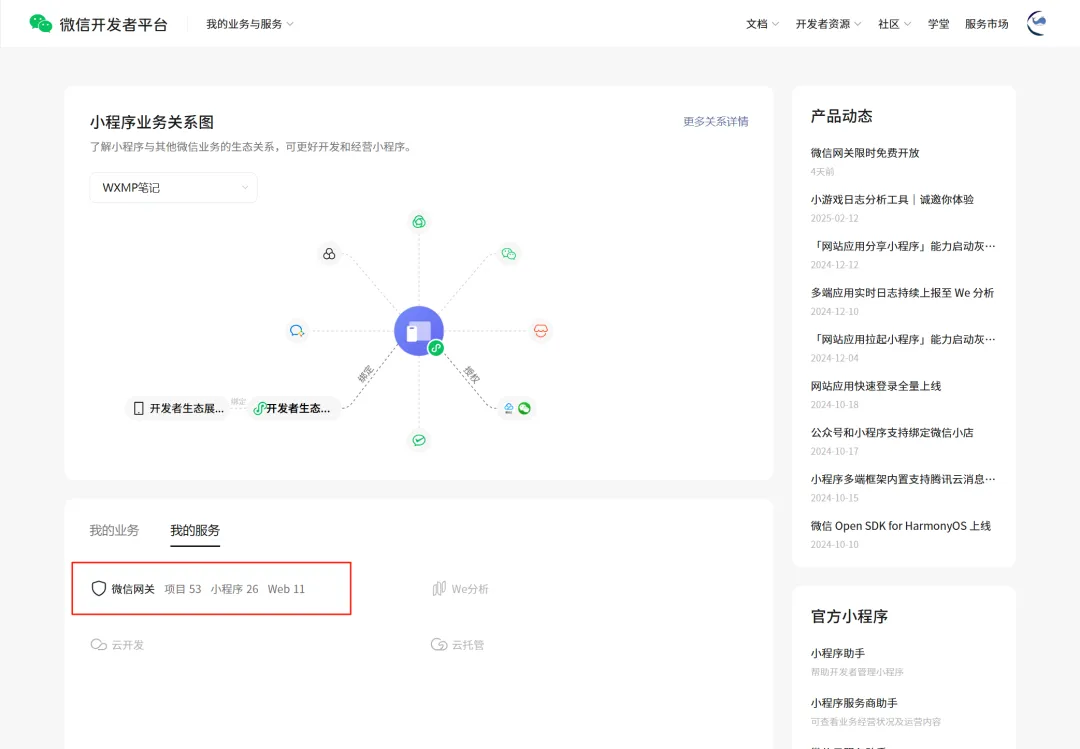This screenshot has width=1080, height=749.
Task: Switch to the 我的业务 tab
Action: (x=114, y=530)
